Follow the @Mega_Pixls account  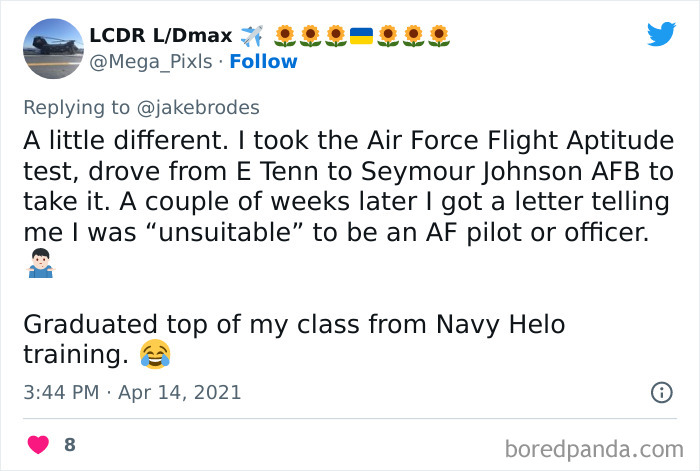pyautogui.click(x=263, y=62)
